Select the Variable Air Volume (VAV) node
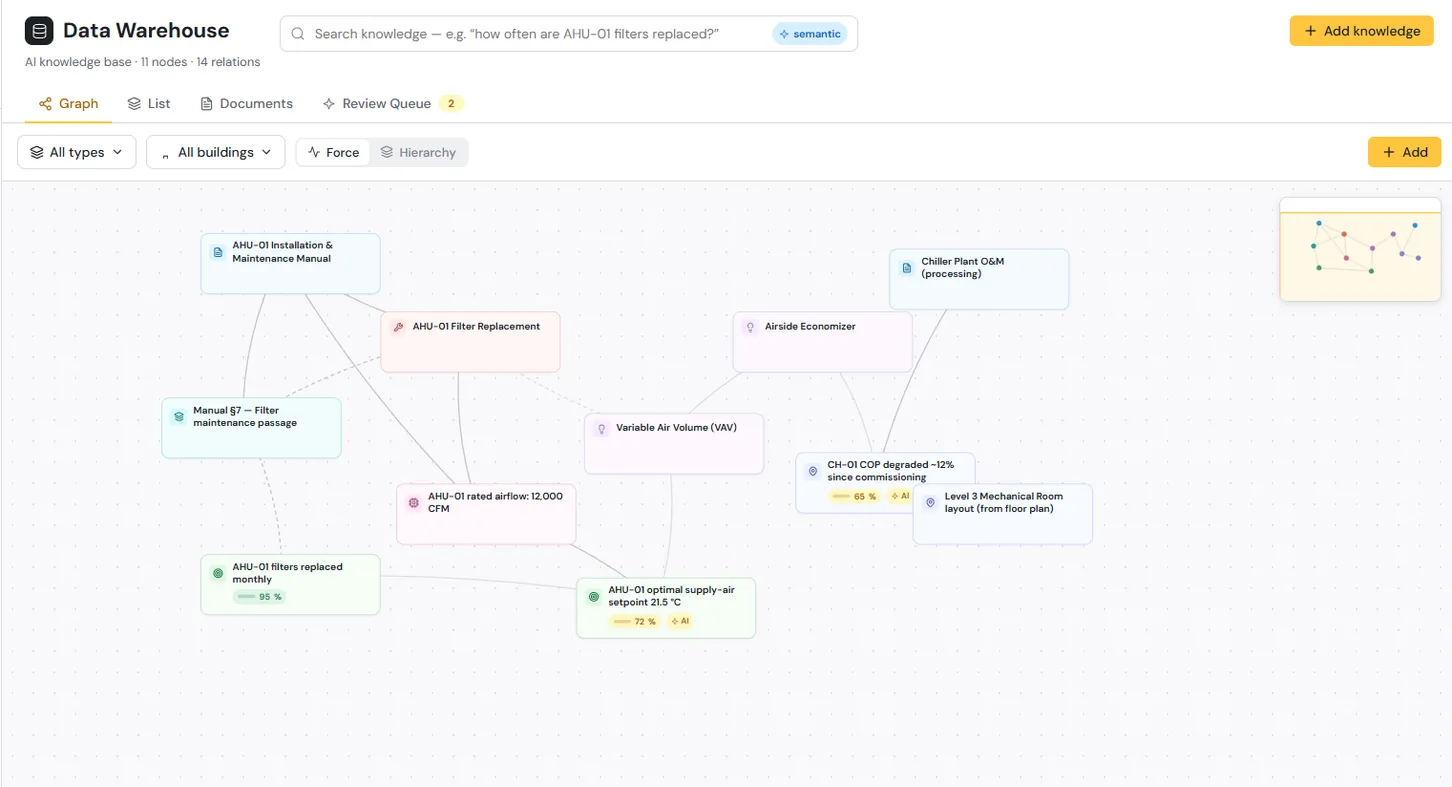The height and width of the screenshot is (787, 1452). (x=674, y=443)
